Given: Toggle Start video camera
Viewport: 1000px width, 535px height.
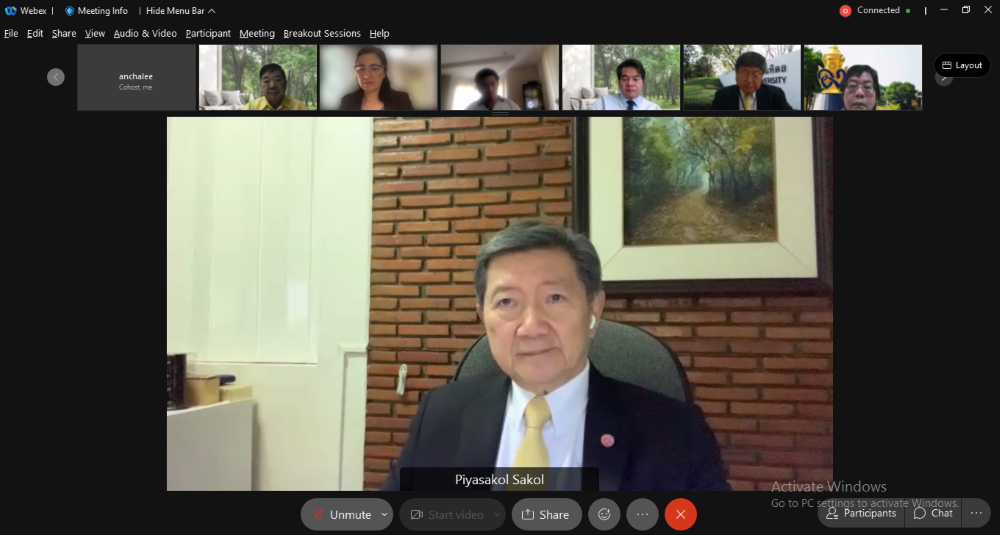Looking at the screenshot, I should point(446,514).
